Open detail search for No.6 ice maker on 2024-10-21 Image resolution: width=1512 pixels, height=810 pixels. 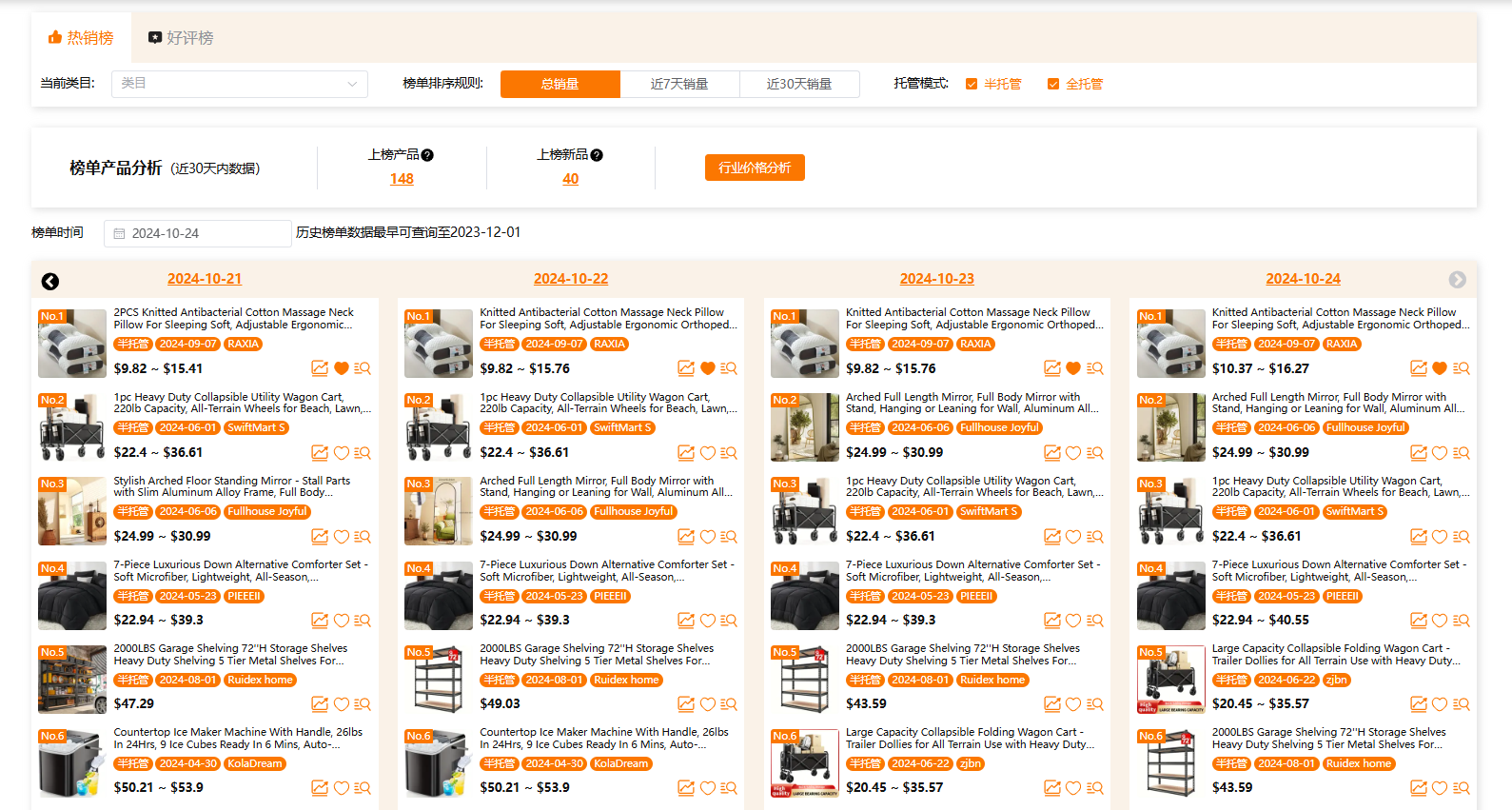pos(363,788)
